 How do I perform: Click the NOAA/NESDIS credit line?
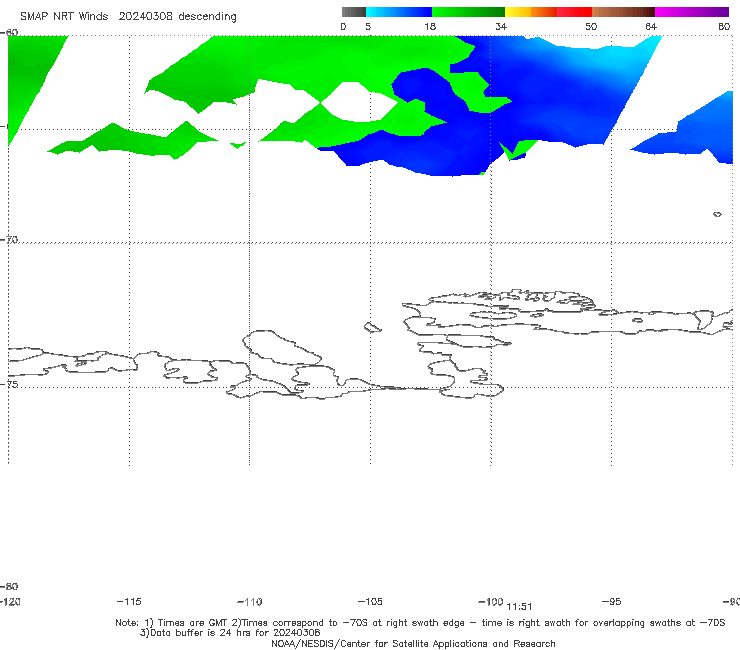pyautogui.click(x=413, y=643)
